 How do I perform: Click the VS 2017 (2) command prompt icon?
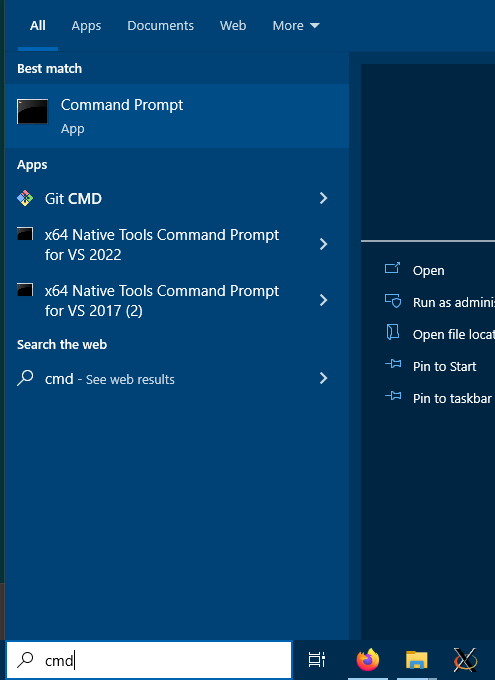click(x=25, y=290)
